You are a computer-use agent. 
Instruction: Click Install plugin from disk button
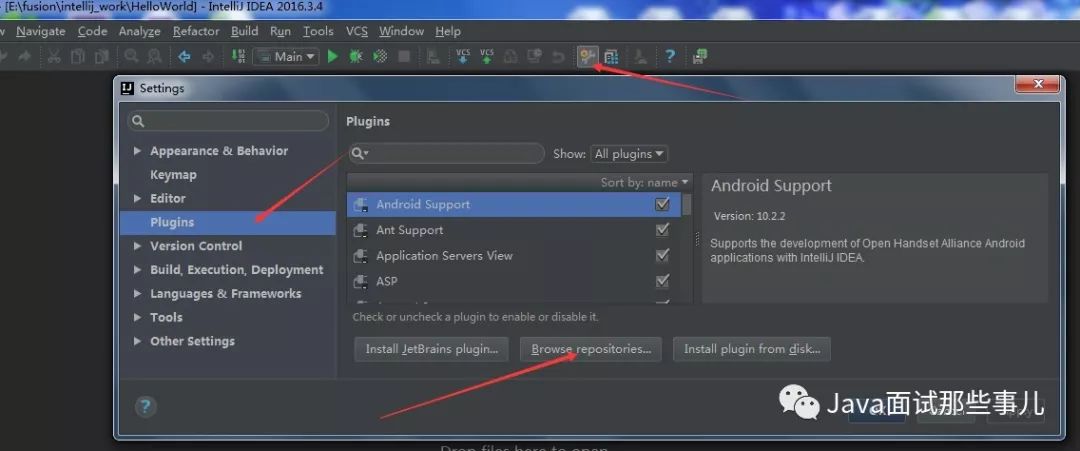pos(752,349)
